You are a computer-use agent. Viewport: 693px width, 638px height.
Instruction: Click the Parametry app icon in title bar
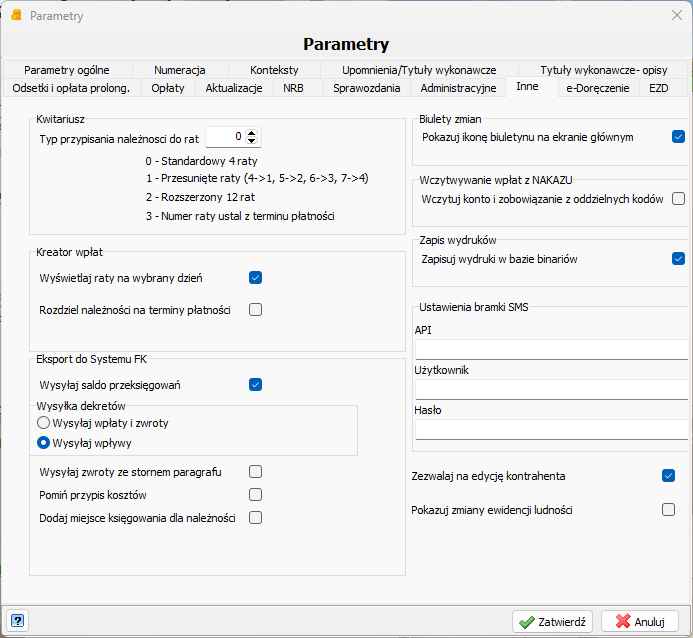16,15
